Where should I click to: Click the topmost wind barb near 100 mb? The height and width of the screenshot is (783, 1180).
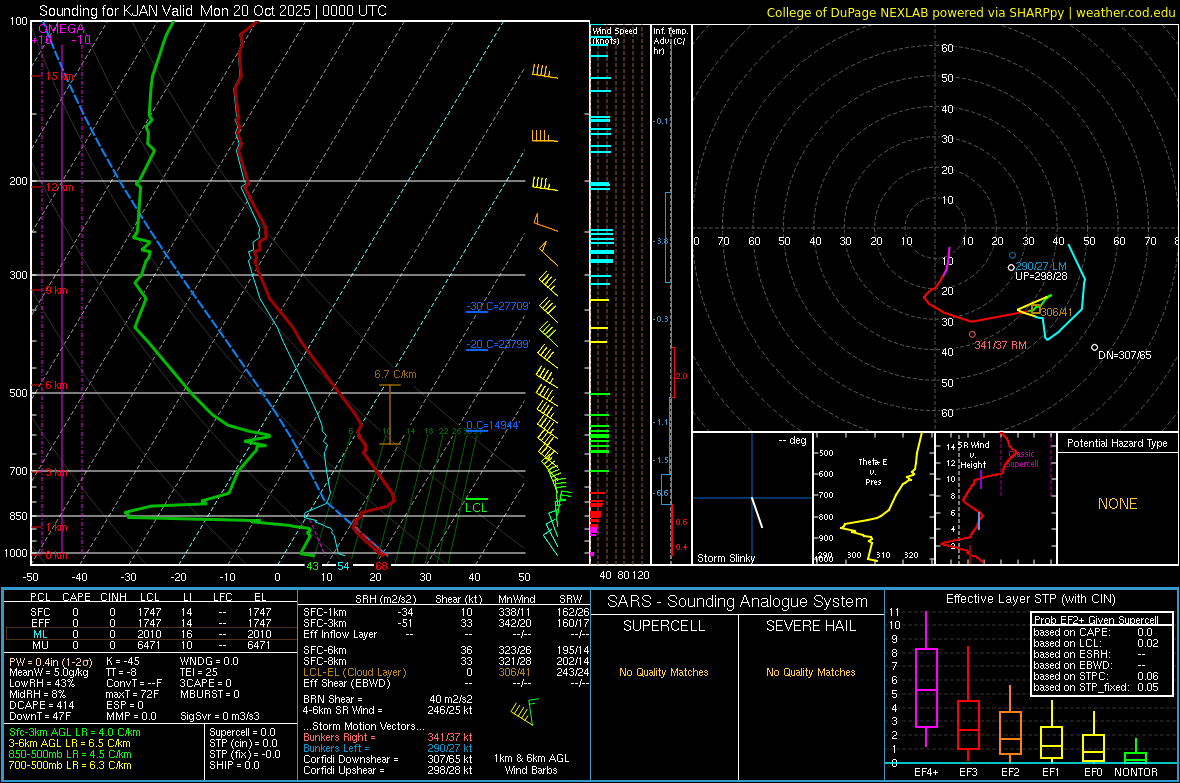point(544,72)
